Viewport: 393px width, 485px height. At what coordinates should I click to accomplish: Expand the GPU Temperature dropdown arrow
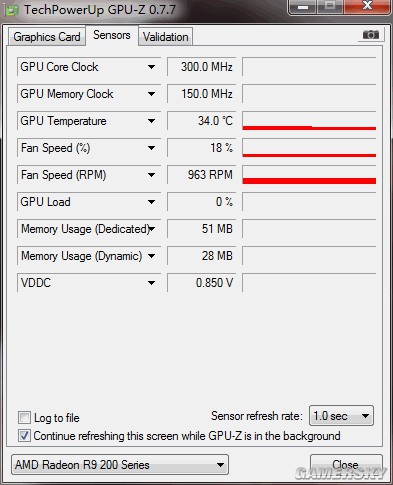(x=151, y=121)
